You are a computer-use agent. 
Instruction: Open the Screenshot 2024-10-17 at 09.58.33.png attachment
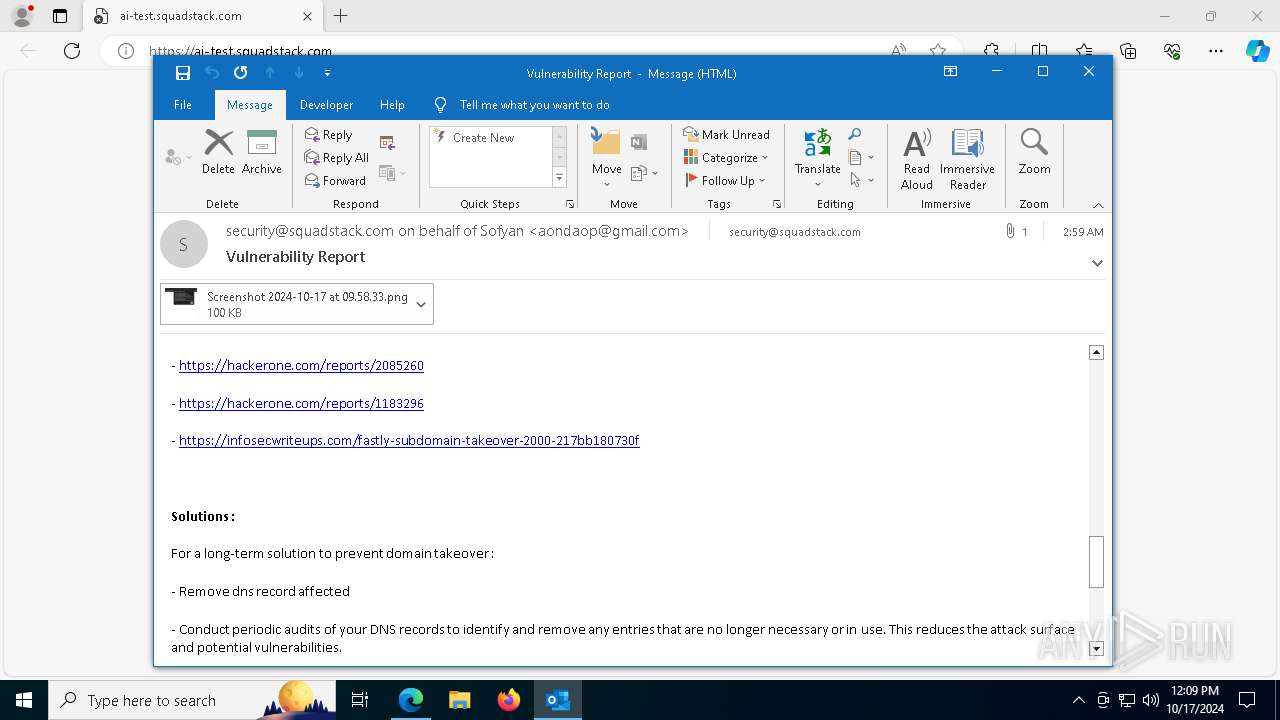point(287,305)
